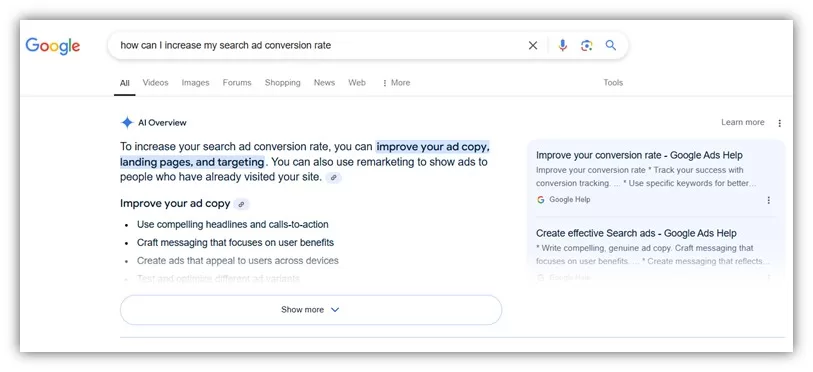This screenshot has height=372, width=813.
Task: Open Create effective Search ads help article
Action: click(636, 233)
